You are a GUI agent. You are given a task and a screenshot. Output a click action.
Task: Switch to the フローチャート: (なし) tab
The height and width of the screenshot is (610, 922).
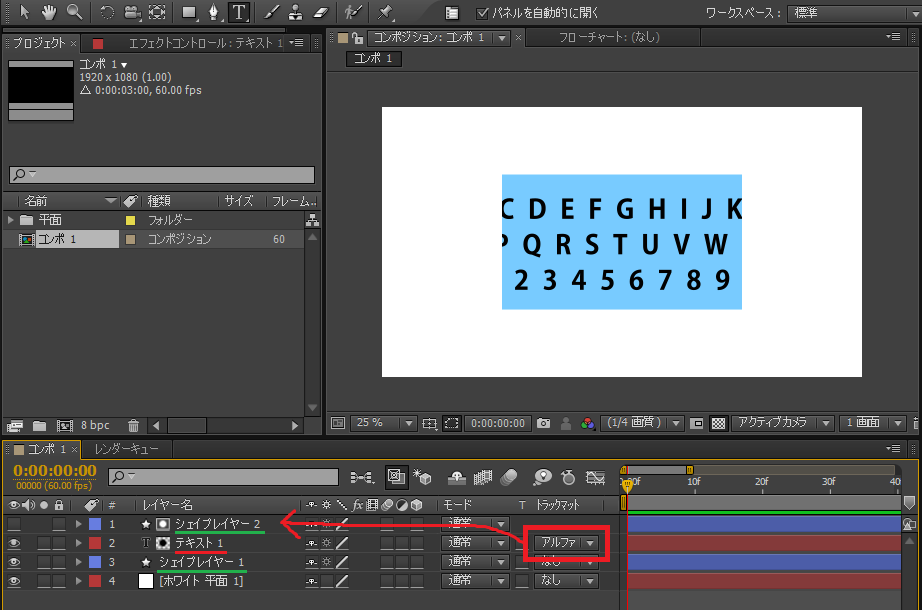point(609,38)
